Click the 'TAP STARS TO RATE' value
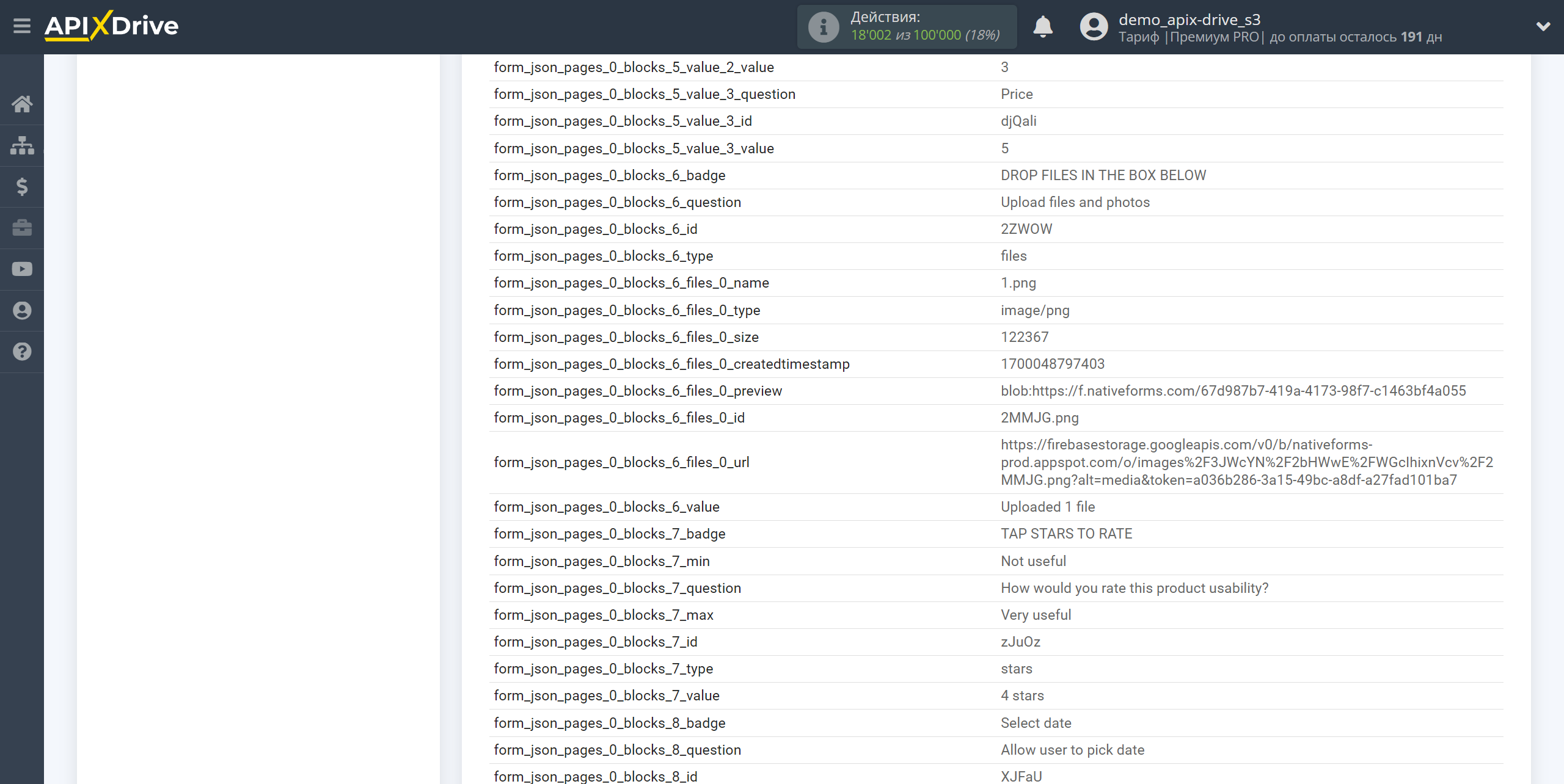Screen dimensions: 1564x784 [x=1066, y=534]
